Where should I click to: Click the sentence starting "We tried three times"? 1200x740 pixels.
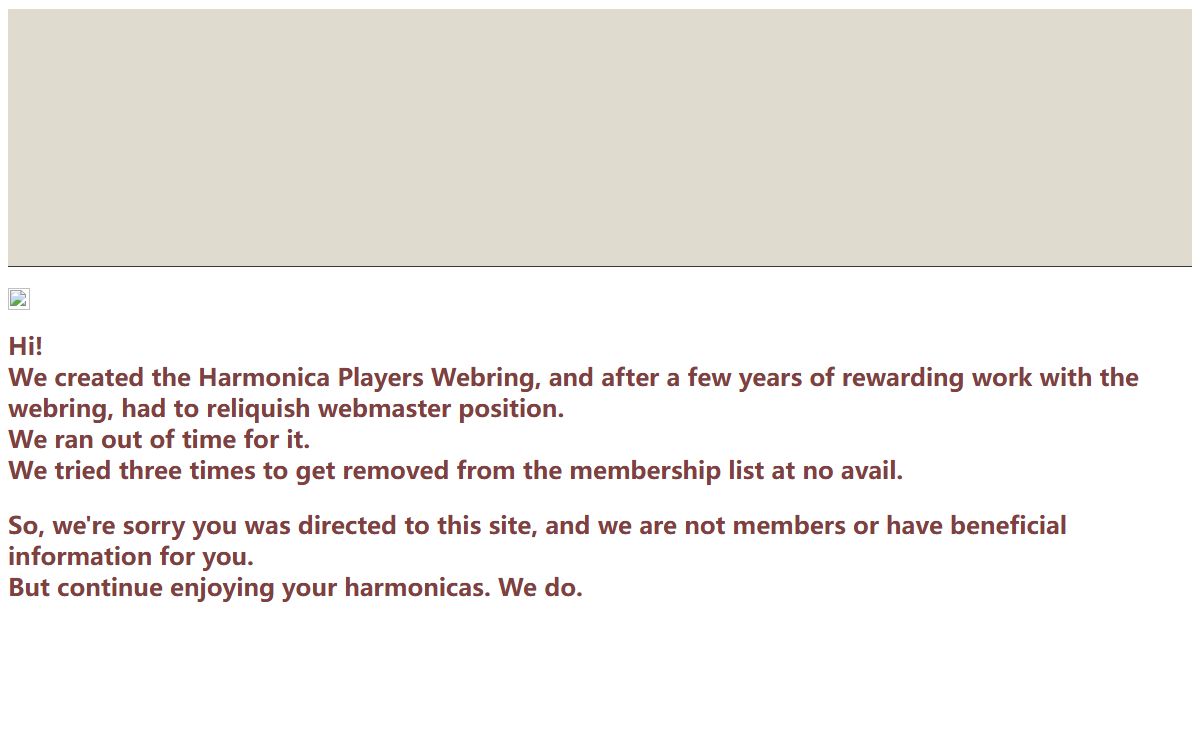click(x=455, y=470)
